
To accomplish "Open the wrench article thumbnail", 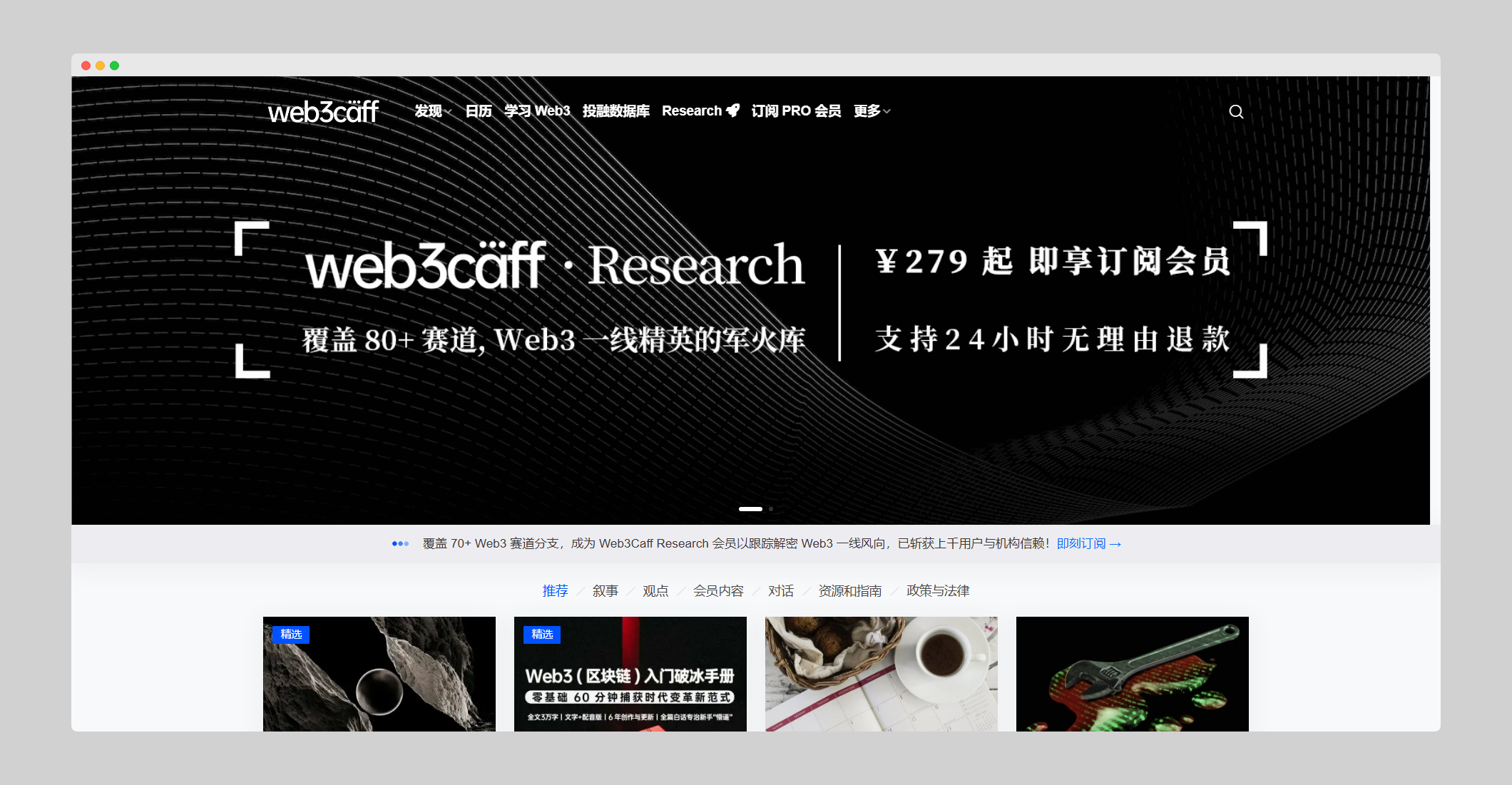I will pyautogui.click(x=1133, y=674).
